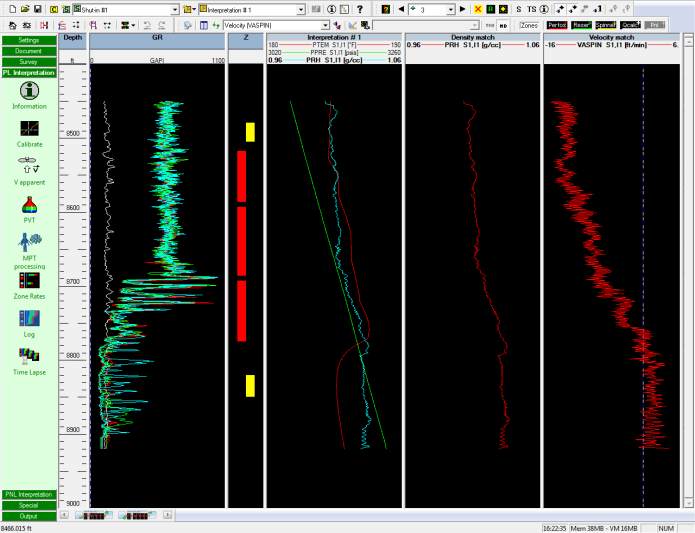Click the question mark help icon
Viewport: 695px width, 533px height.
[x=360, y=9]
